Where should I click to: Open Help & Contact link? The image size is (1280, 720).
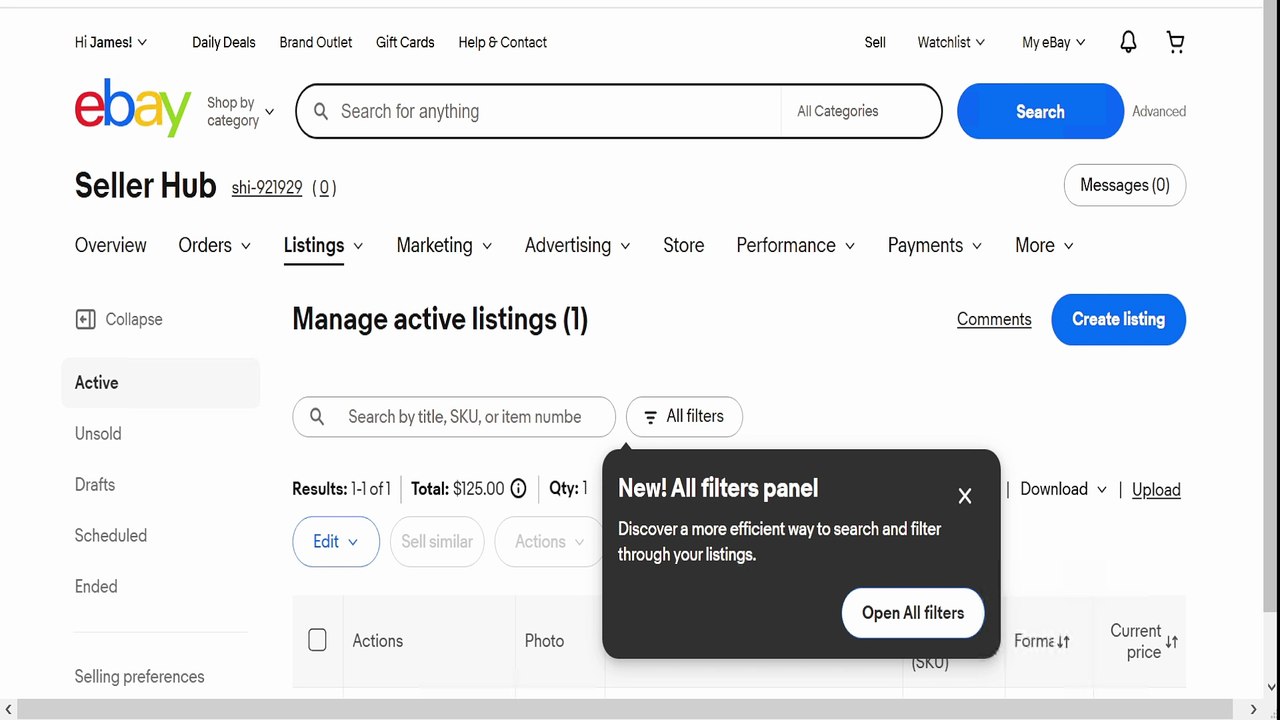tap(502, 42)
